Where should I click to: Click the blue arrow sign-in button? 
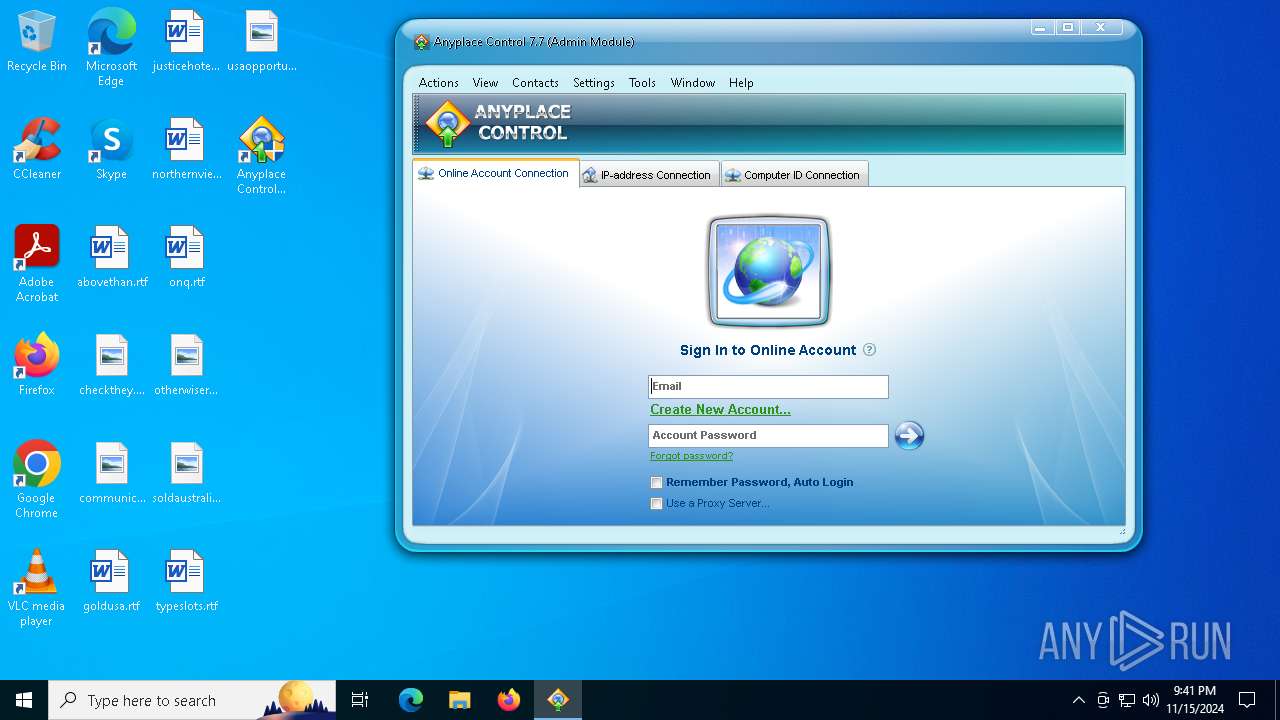click(909, 435)
